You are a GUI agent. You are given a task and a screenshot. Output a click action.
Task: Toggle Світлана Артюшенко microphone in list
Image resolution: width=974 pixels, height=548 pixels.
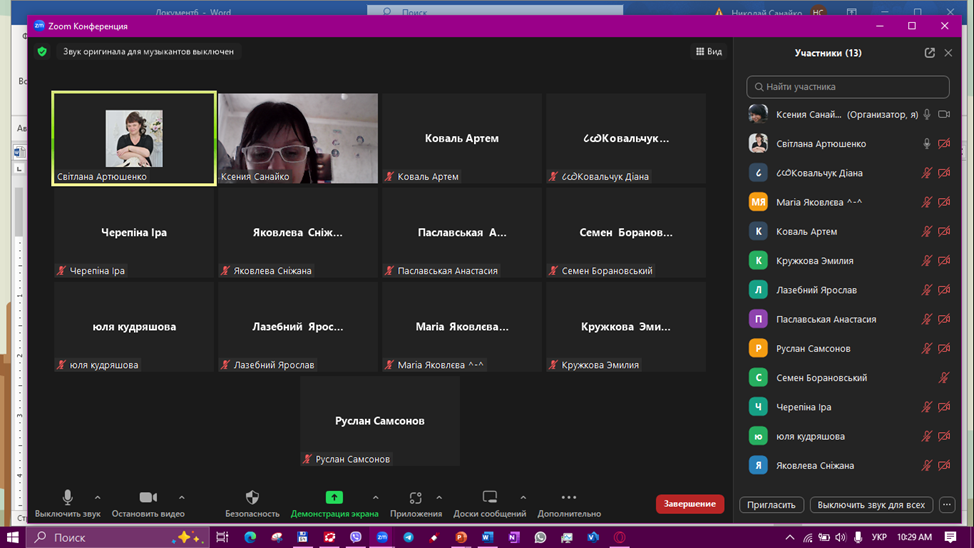tap(926, 144)
